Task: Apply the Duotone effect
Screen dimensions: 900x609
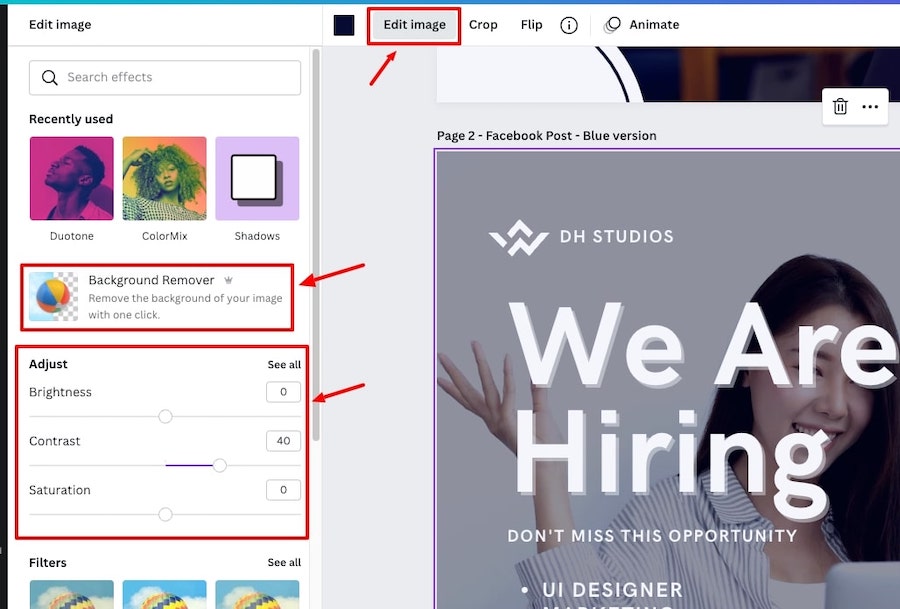Action: tap(72, 179)
